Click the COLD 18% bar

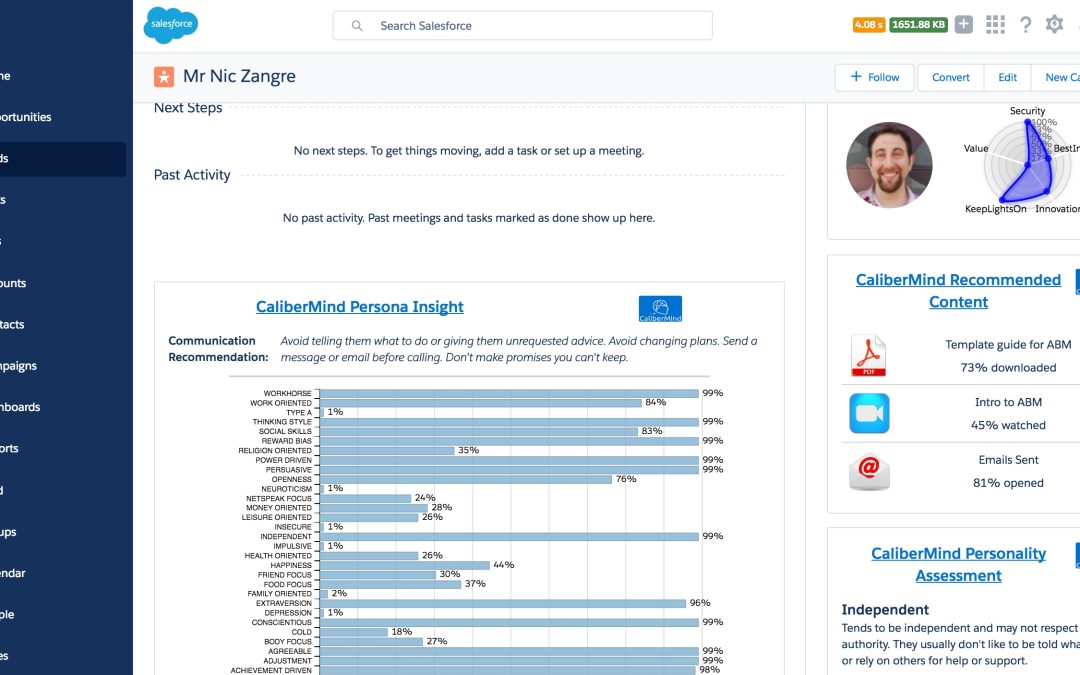click(354, 632)
